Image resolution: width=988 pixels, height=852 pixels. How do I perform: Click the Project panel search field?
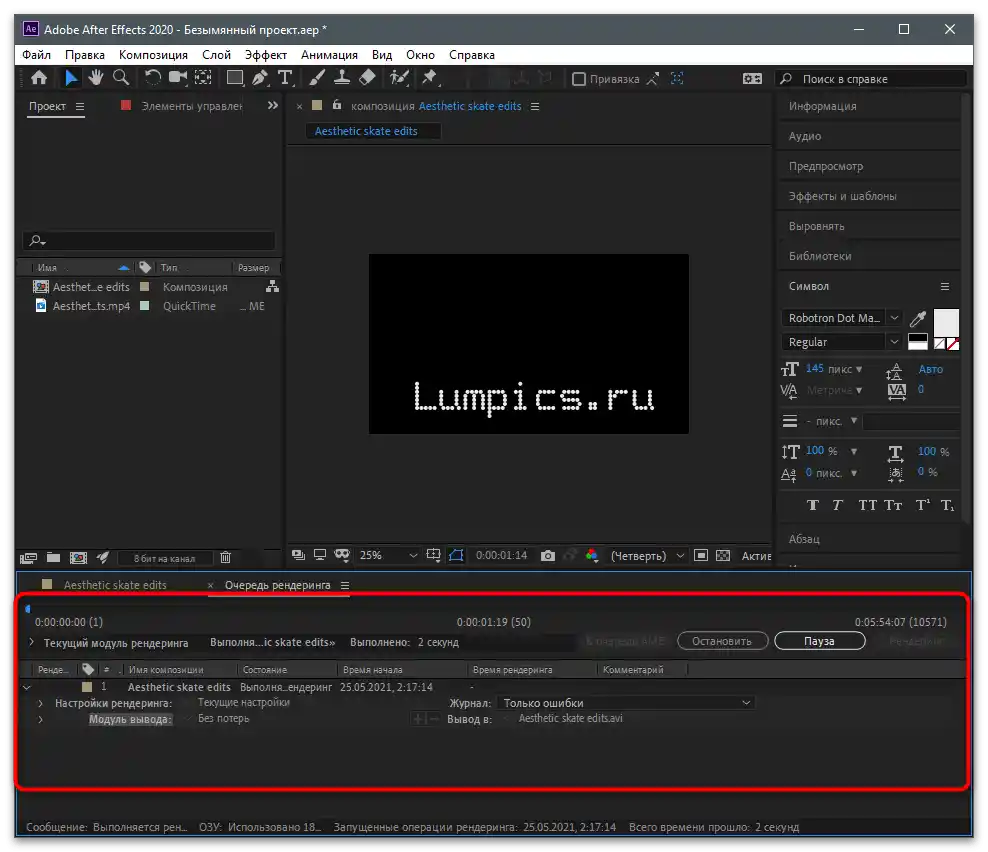click(149, 240)
